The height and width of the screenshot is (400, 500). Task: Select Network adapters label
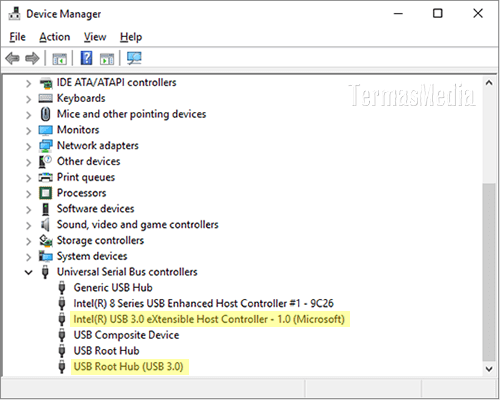pos(98,146)
